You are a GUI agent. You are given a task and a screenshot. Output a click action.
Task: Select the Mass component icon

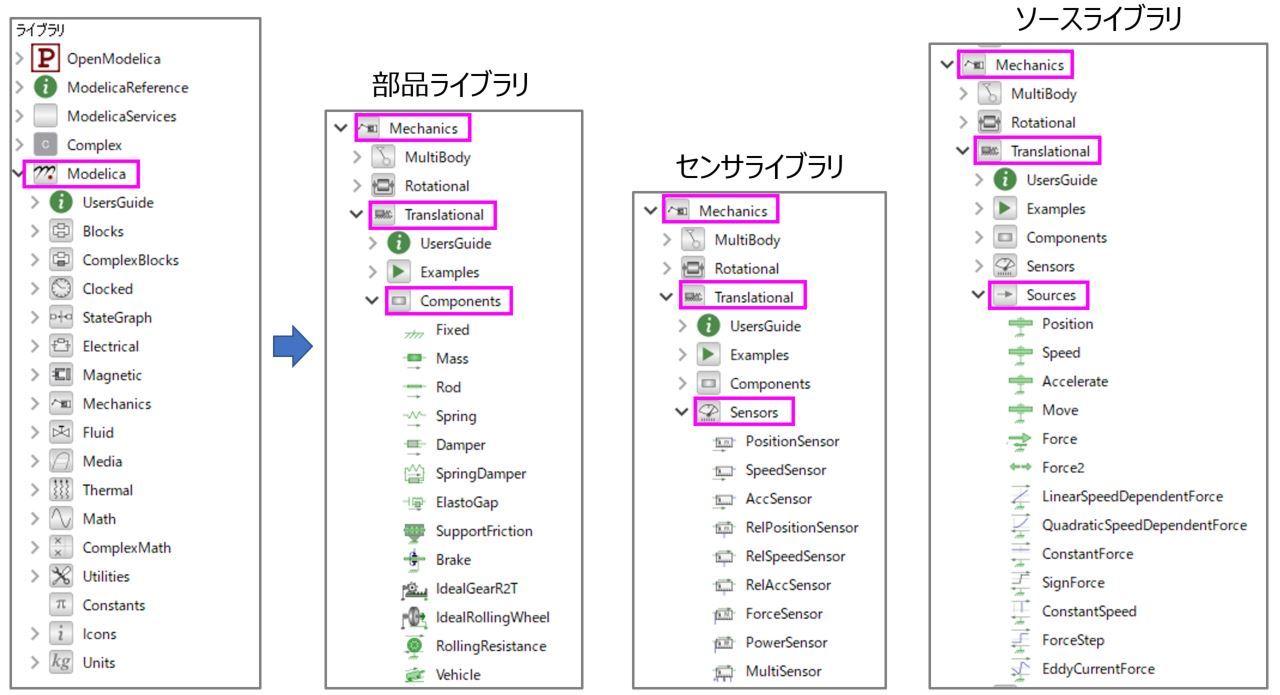pos(412,357)
